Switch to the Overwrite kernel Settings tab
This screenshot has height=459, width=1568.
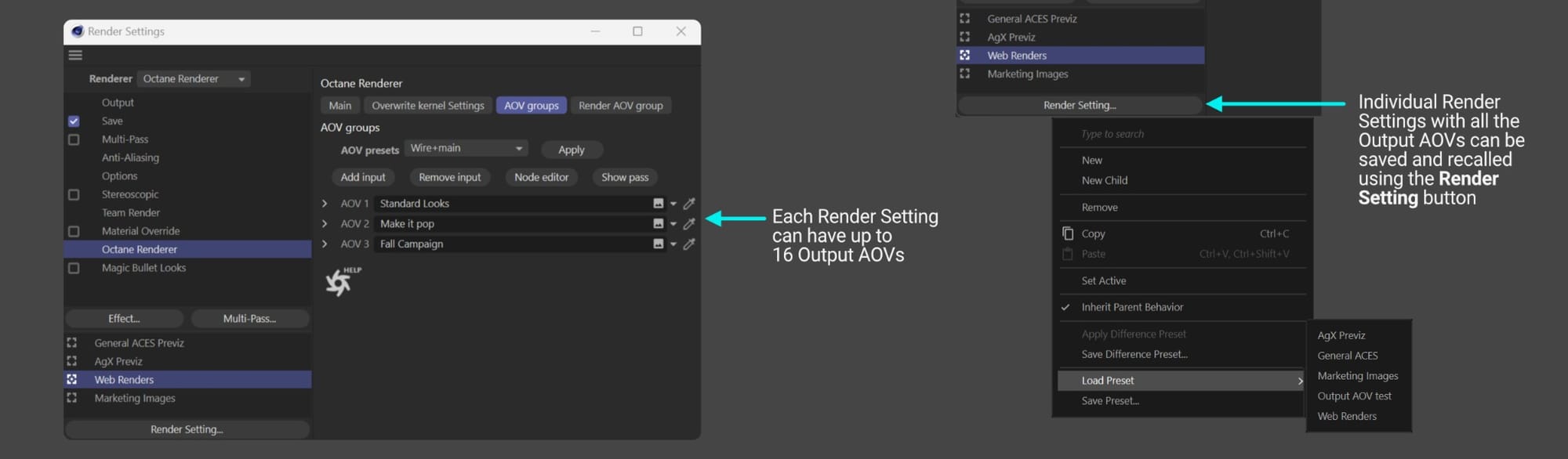pos(428,106)
